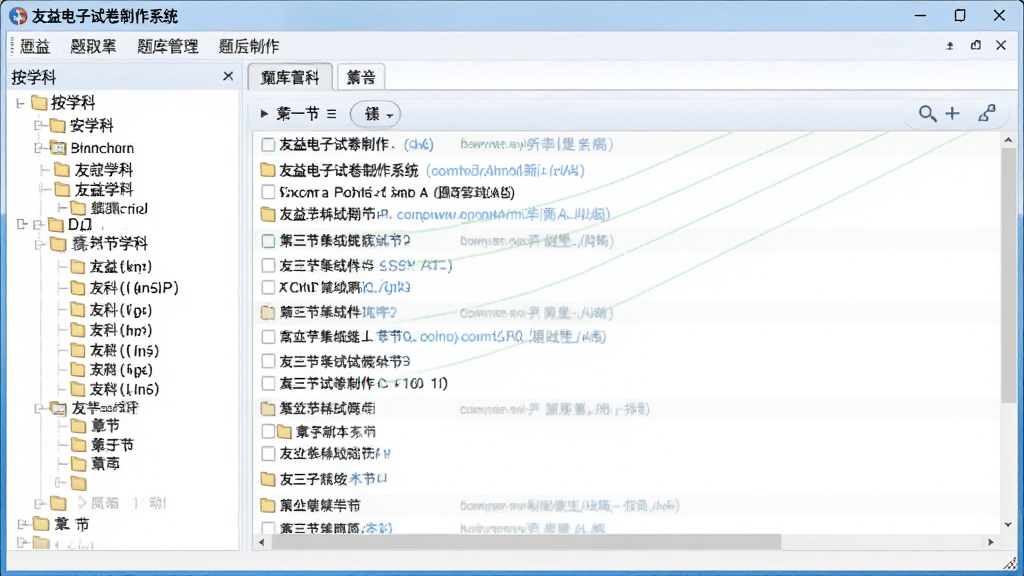Click the list-lines icon after 第一节

coord(332,114)
